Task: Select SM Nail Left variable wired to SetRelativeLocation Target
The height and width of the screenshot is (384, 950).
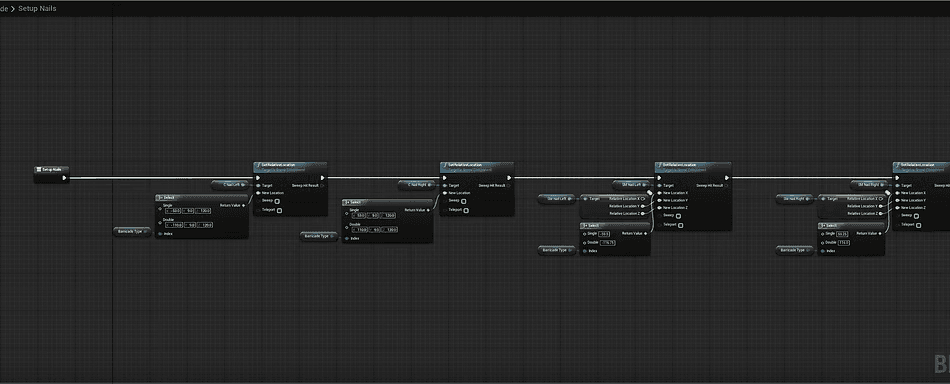Action: click(631, 185)
